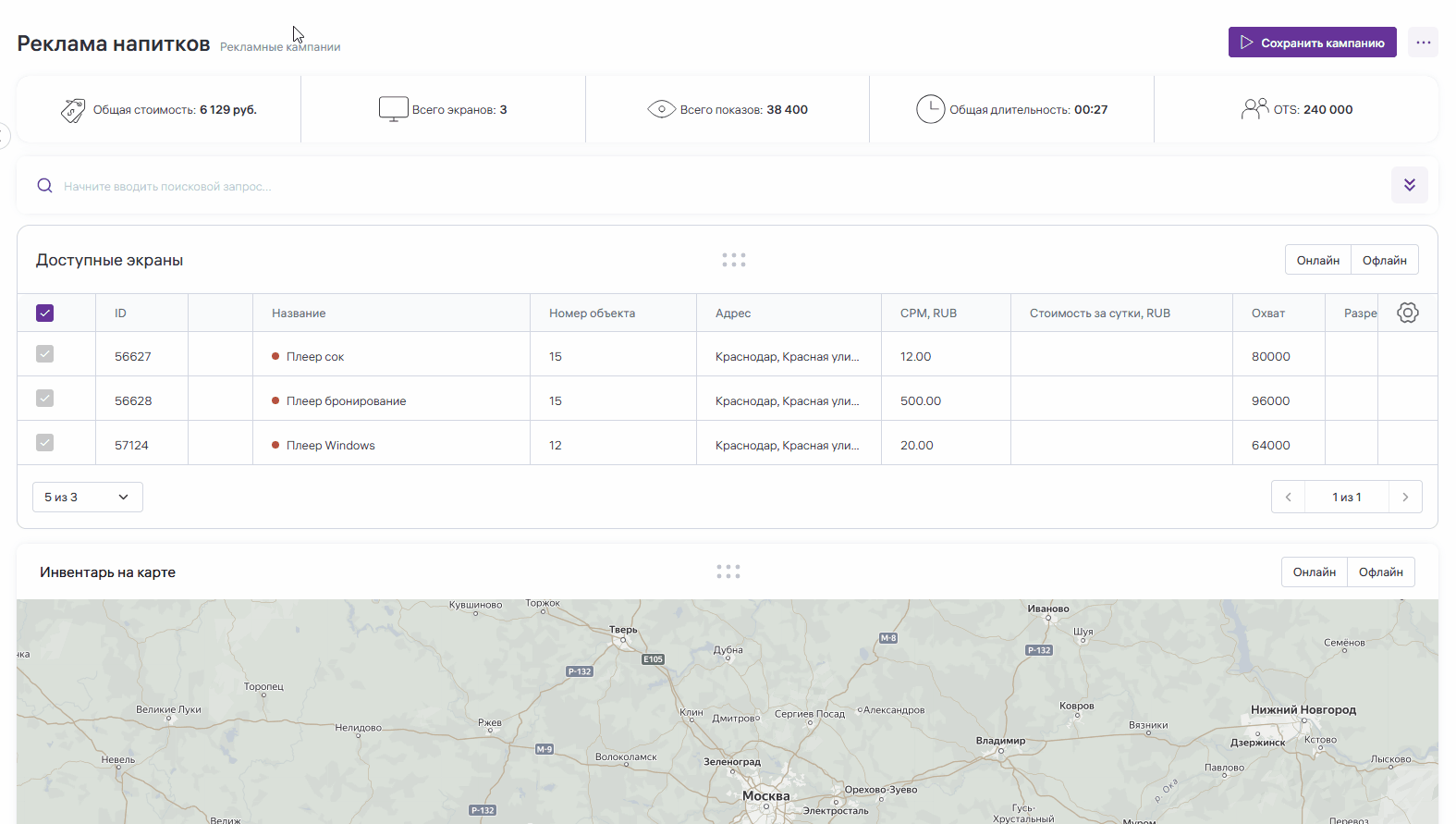This screenshot has height=824, width=1456.
Task: Click the monitor icon for total screens
Action: coord(393,109)
